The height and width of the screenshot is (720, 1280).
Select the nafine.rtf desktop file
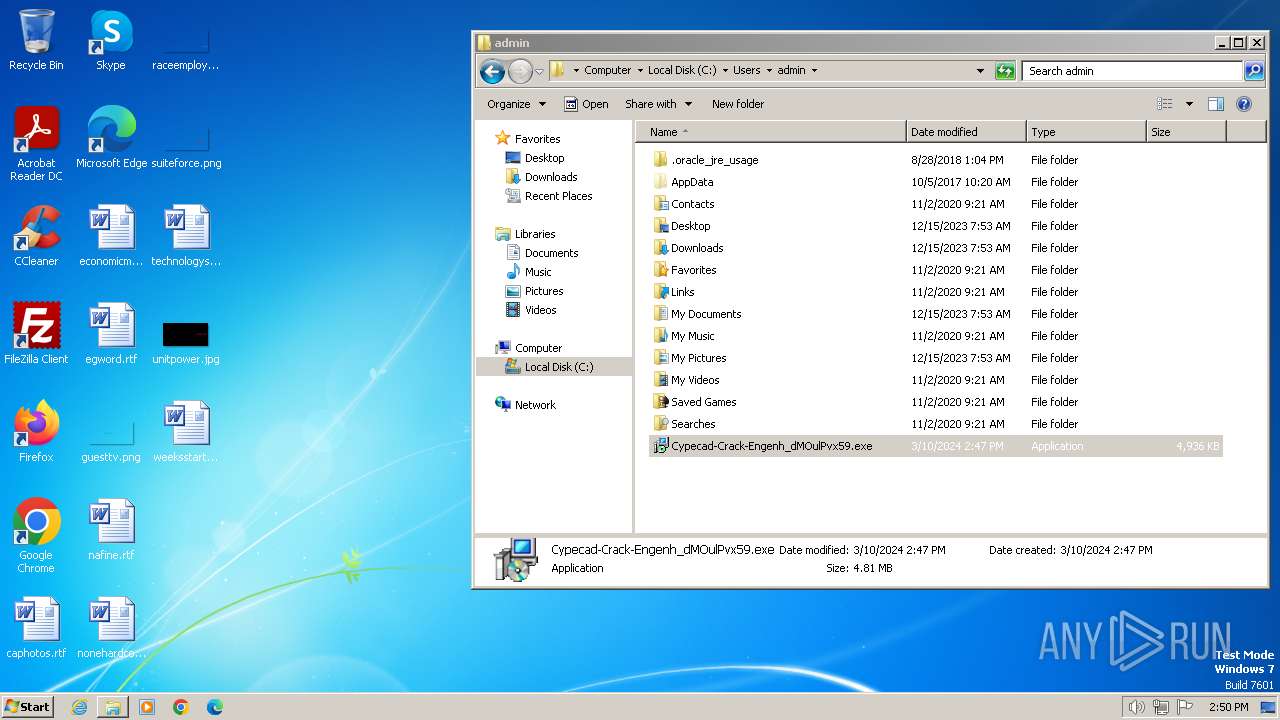111,530
